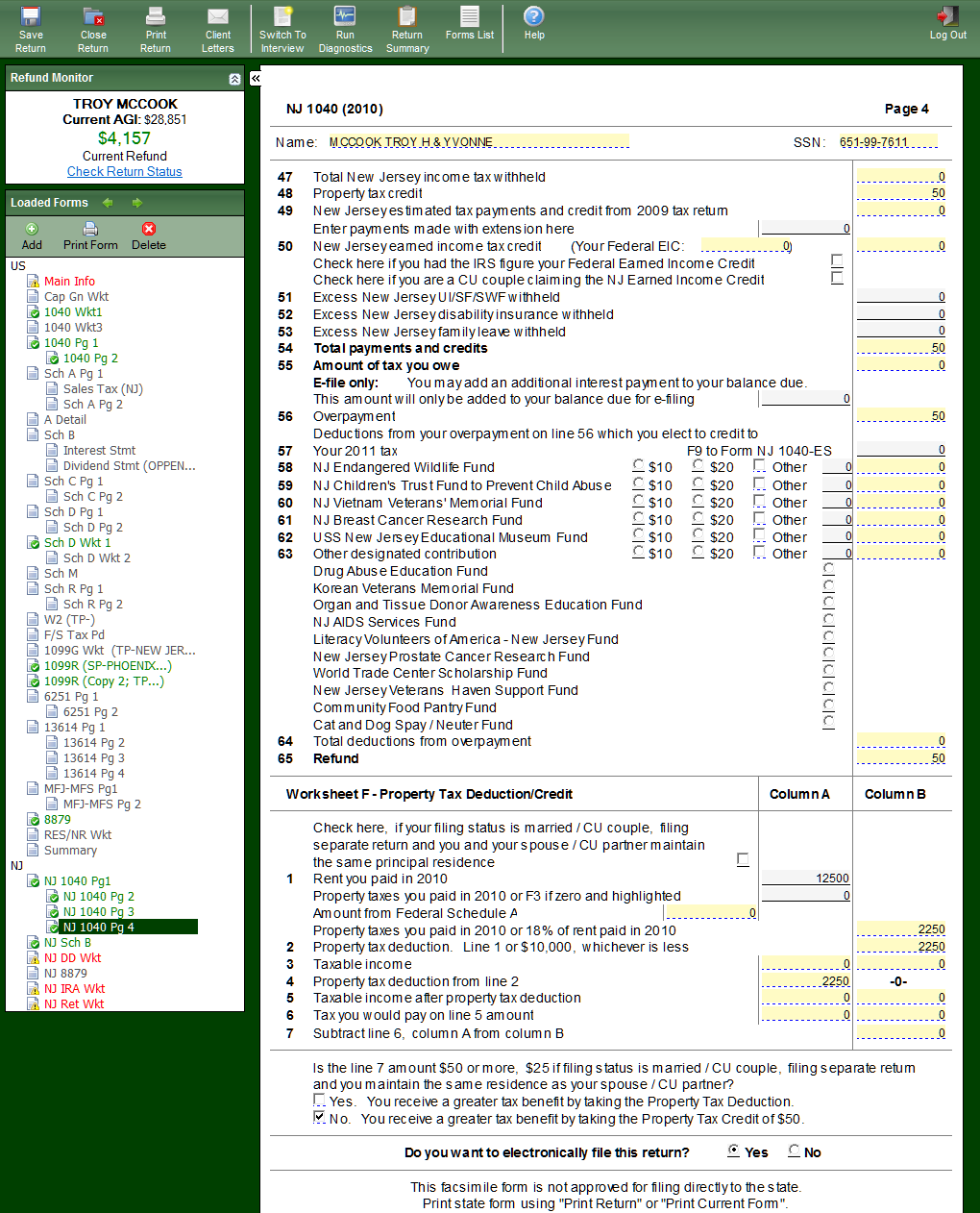The width and height of the screenshot is (980, 1213).
Task: Collapse the left sidebar with the arrow button
Action: click(x=256, y=79)
